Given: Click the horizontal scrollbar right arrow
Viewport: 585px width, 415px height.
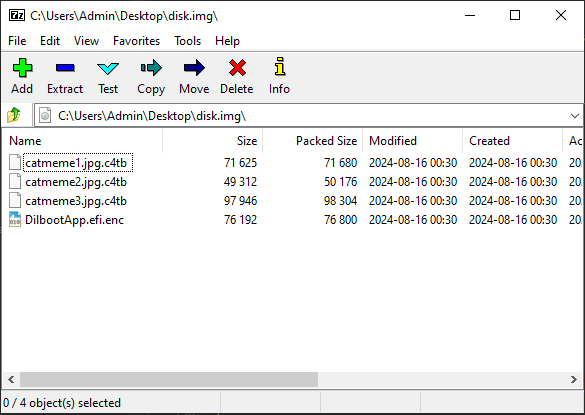Looking at the screenshot, I should click(x=574, y=380).
